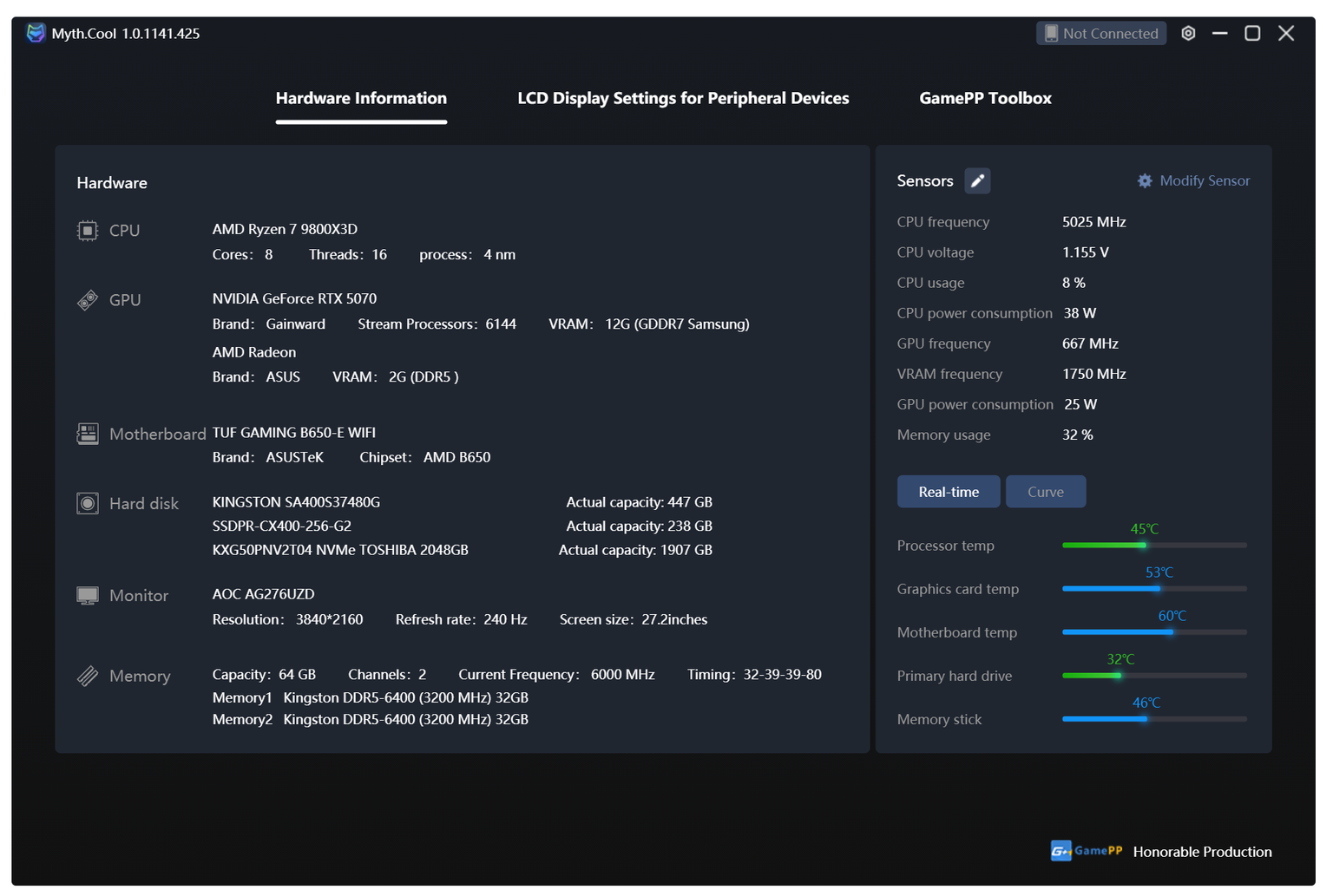This screenshot has width=1333, height=896.
Task: Click the Myth.Cool app logo icon
Action: click(36, 33)
